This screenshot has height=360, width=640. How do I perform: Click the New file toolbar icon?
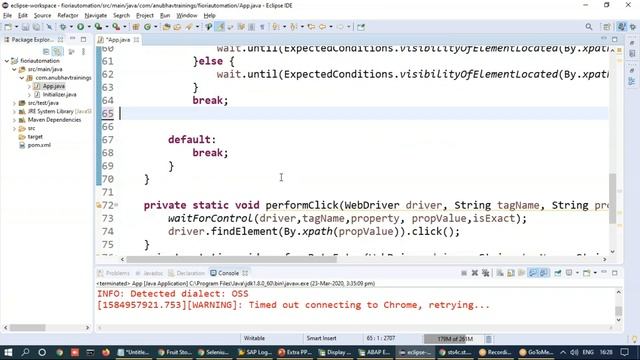tap(8, 27)
